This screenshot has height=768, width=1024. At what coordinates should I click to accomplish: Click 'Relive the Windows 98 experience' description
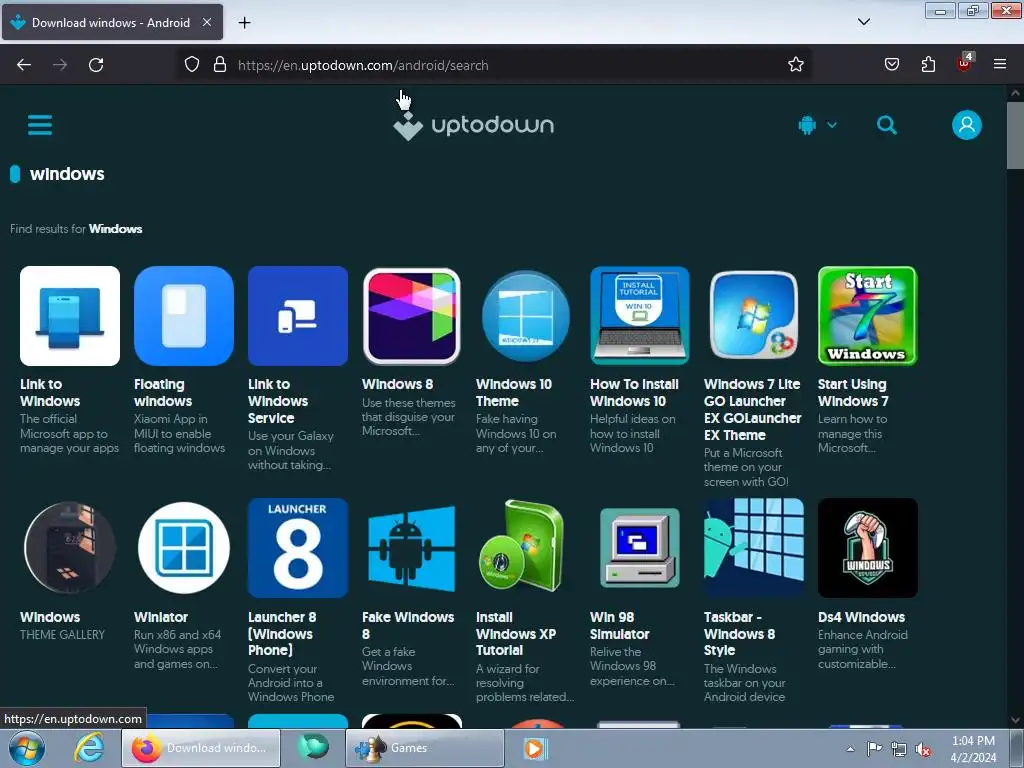[x=632, y=666]
